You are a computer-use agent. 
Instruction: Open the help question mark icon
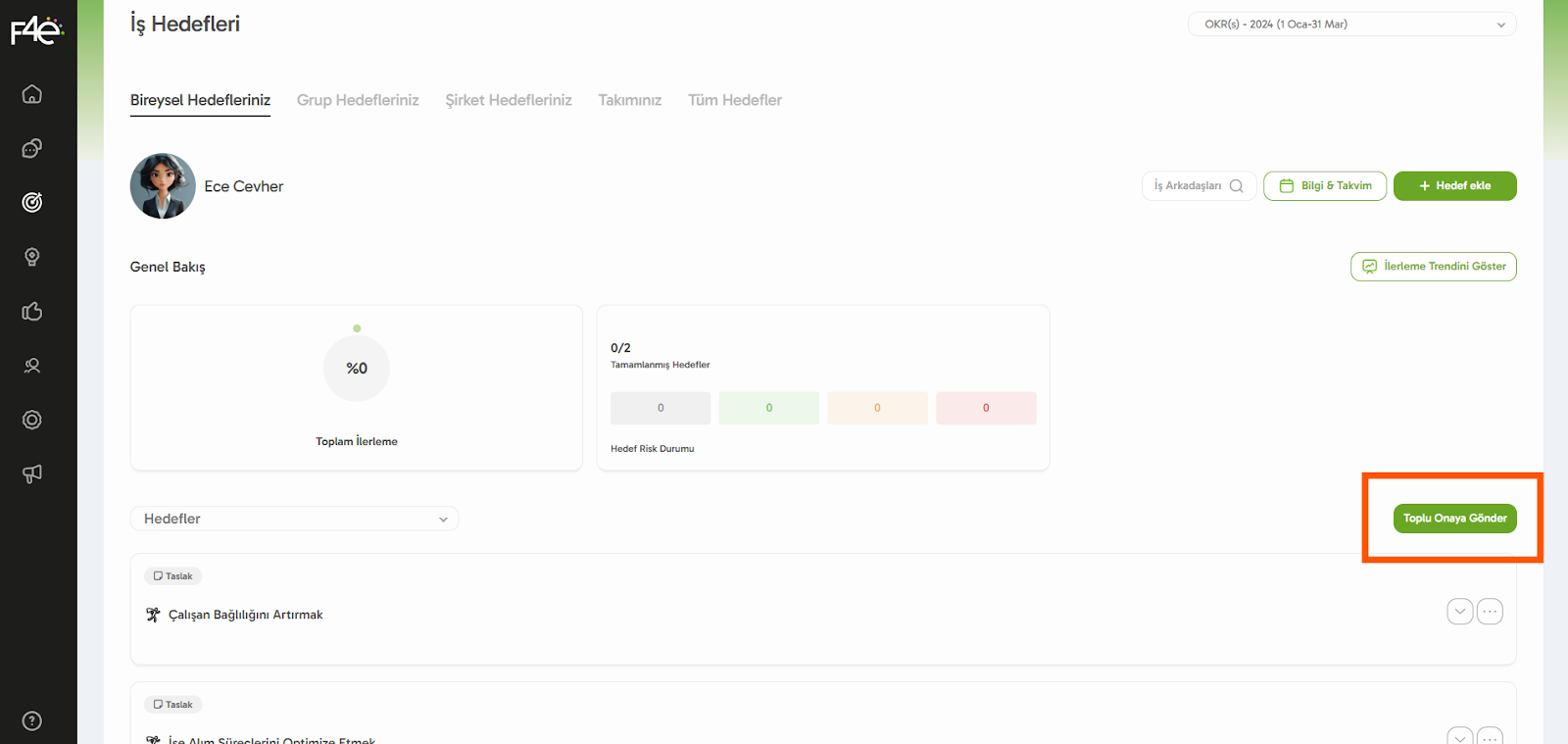tap(32, 721)
